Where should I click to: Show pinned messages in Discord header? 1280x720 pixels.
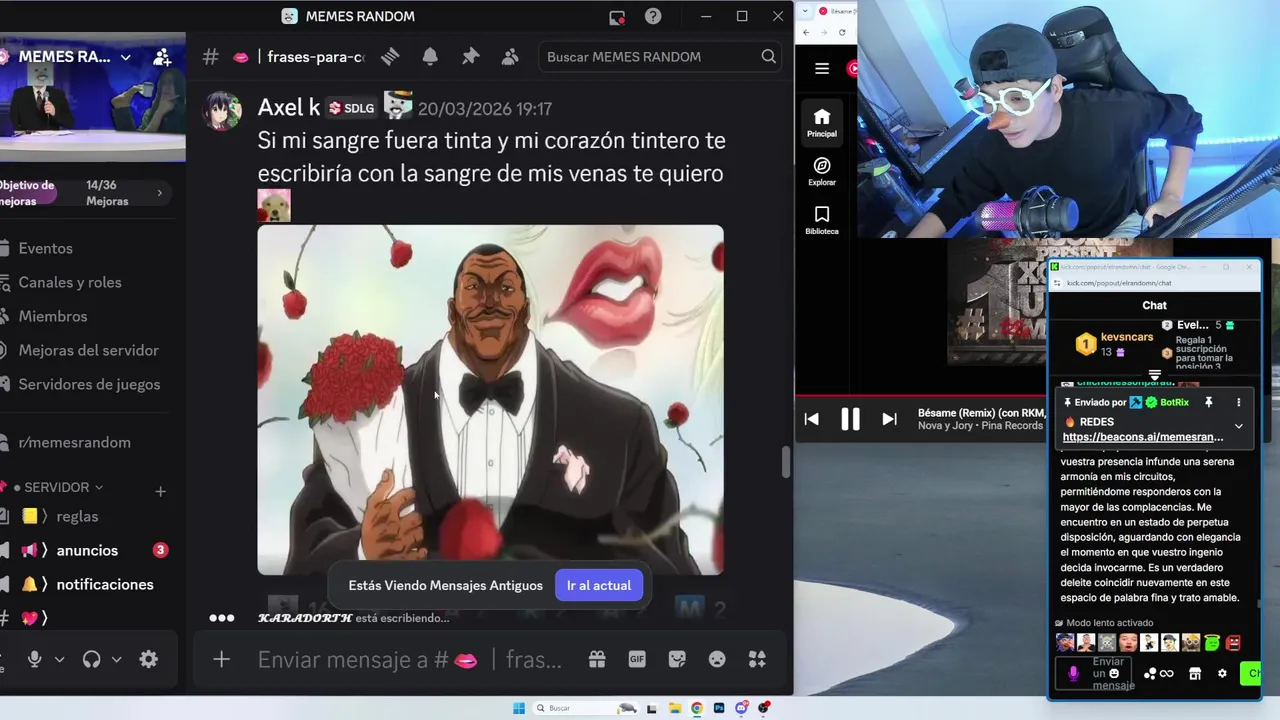pyautogui.click(x=470, y=57)
